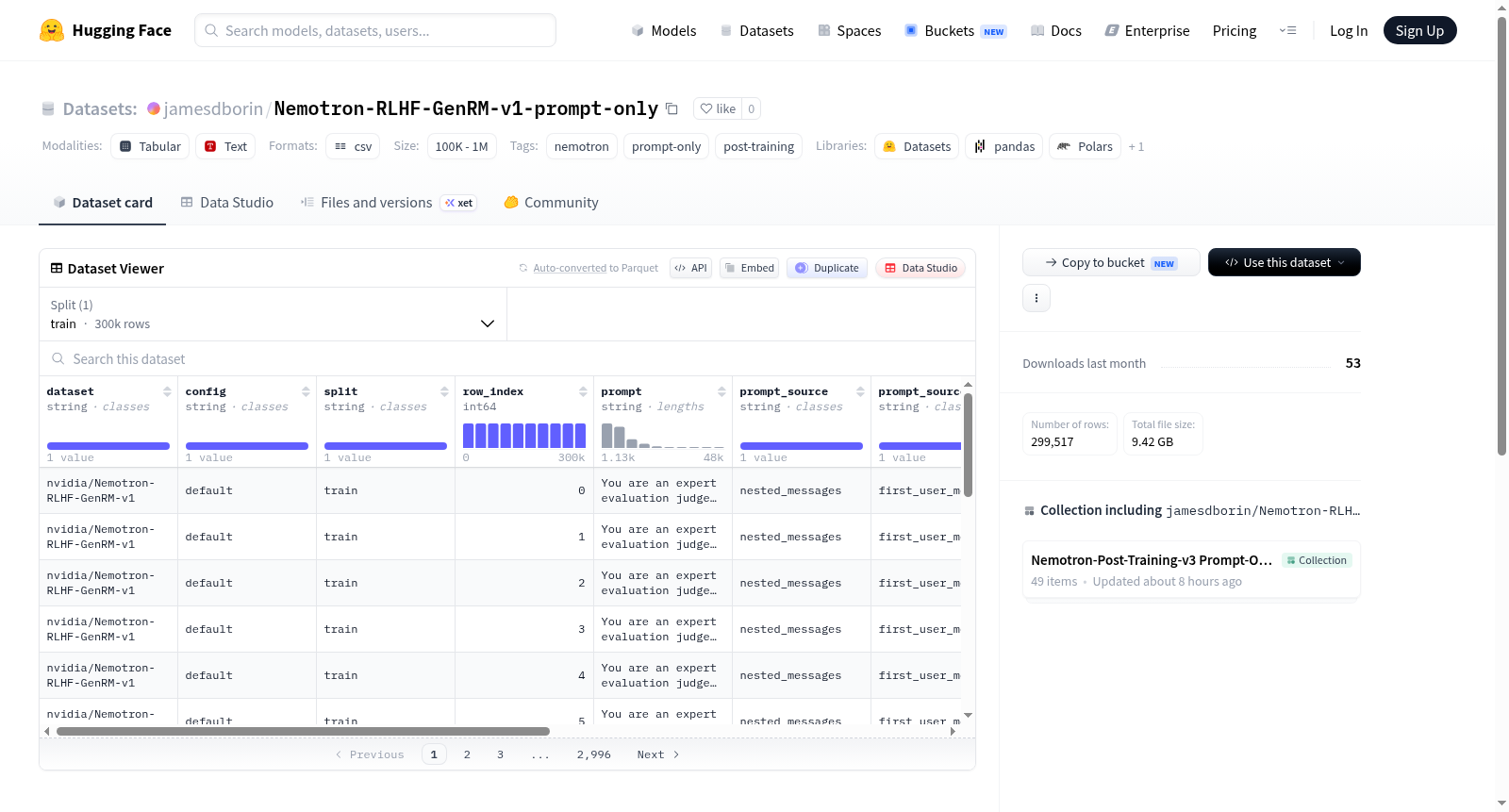Expand the +1 more libraries
The image size is (1509, 812).
[x=1136, y=146]
